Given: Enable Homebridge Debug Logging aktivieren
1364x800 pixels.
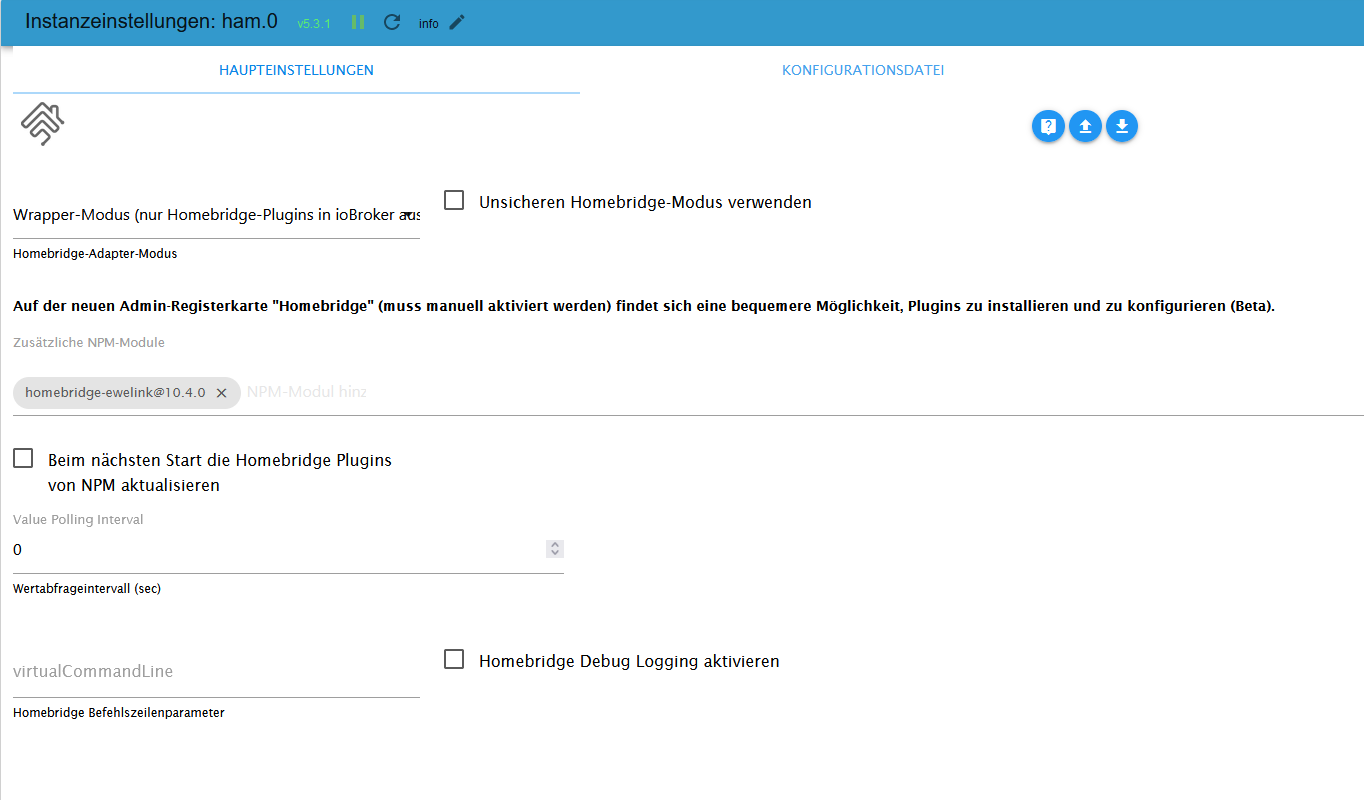Looking at the screenshot, I should 454,660.
